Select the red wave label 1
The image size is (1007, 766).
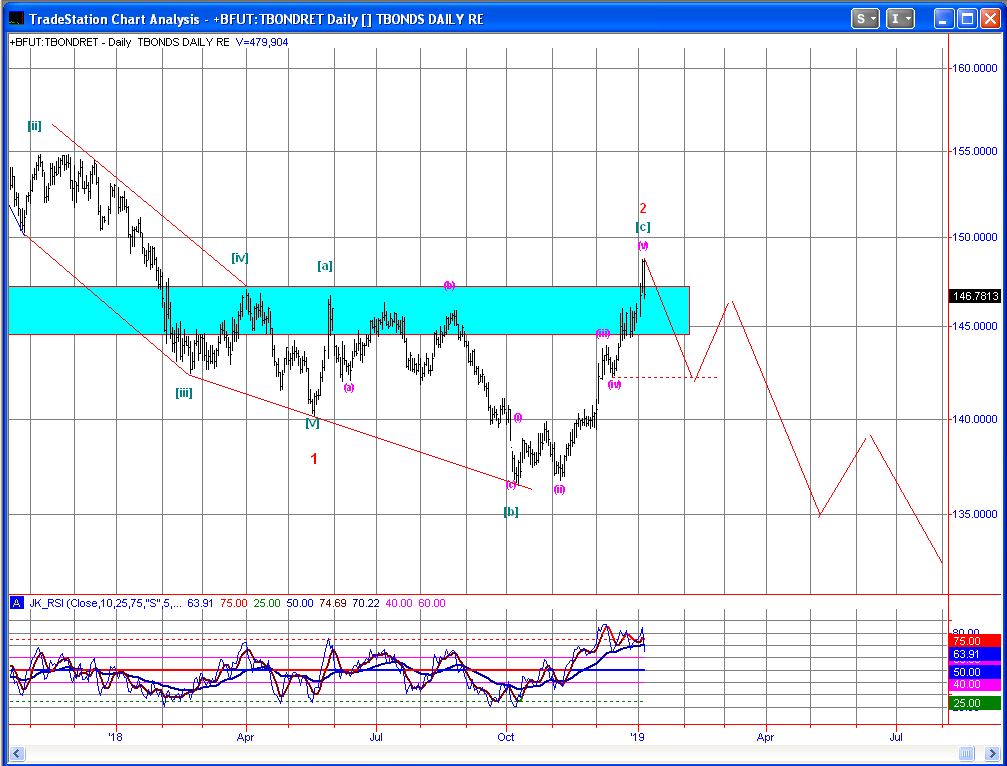[314, 458]
